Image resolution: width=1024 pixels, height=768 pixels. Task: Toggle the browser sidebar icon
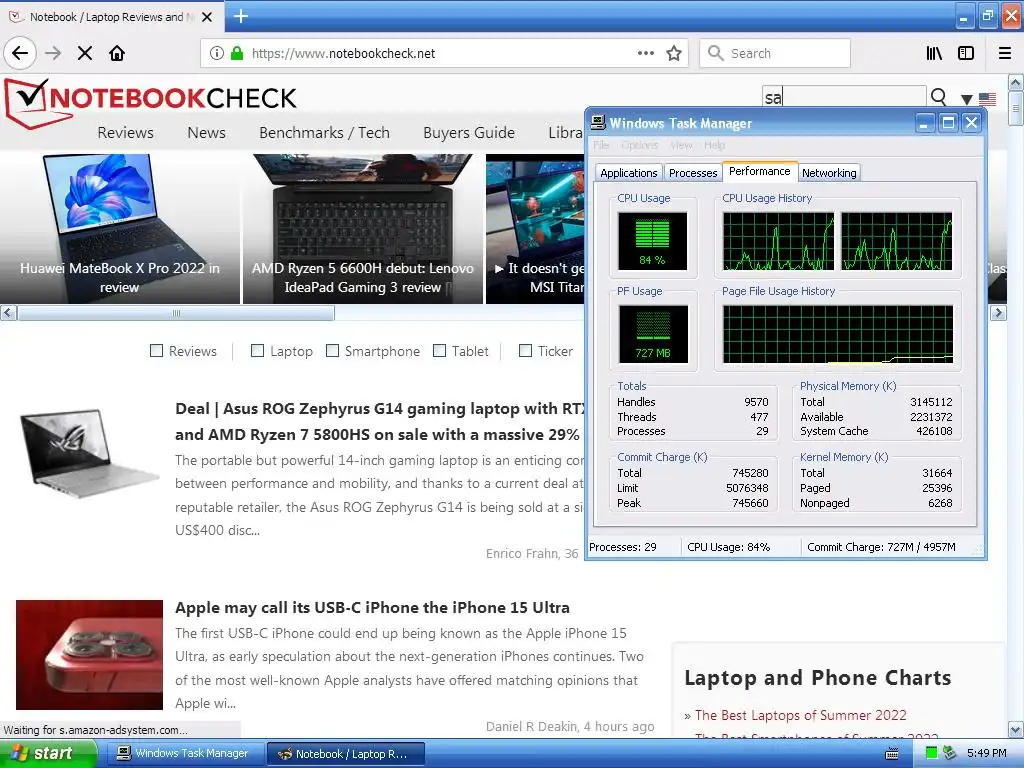966,53
